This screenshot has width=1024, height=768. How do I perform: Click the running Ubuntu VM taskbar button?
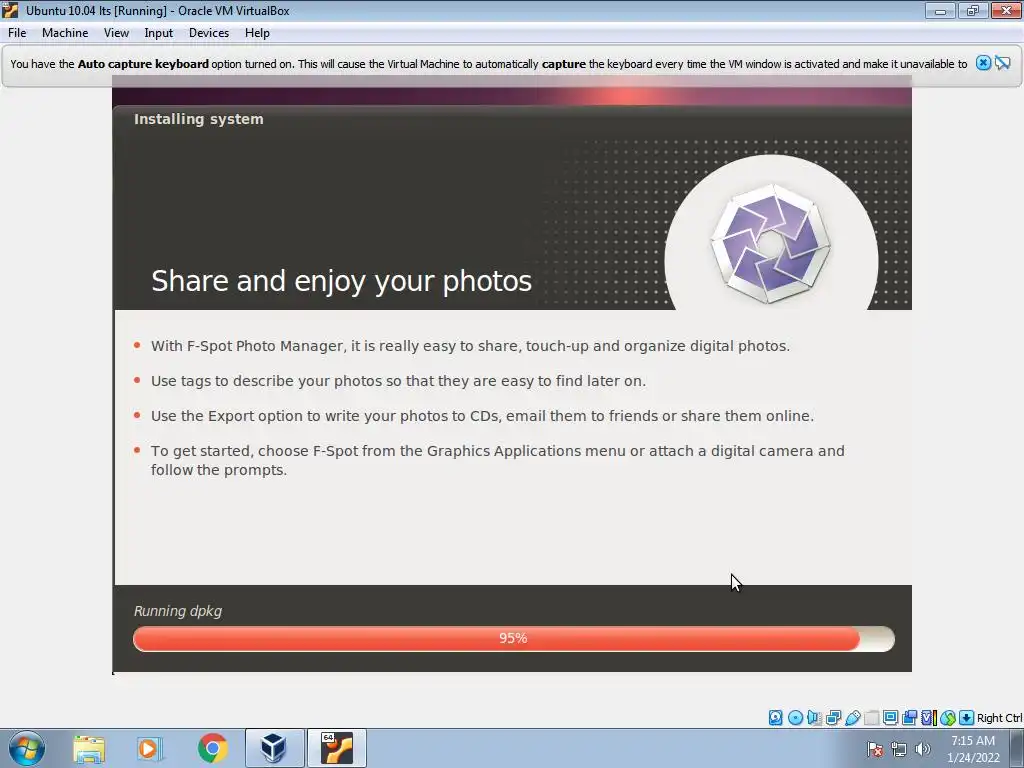click(x=337, y=748)
